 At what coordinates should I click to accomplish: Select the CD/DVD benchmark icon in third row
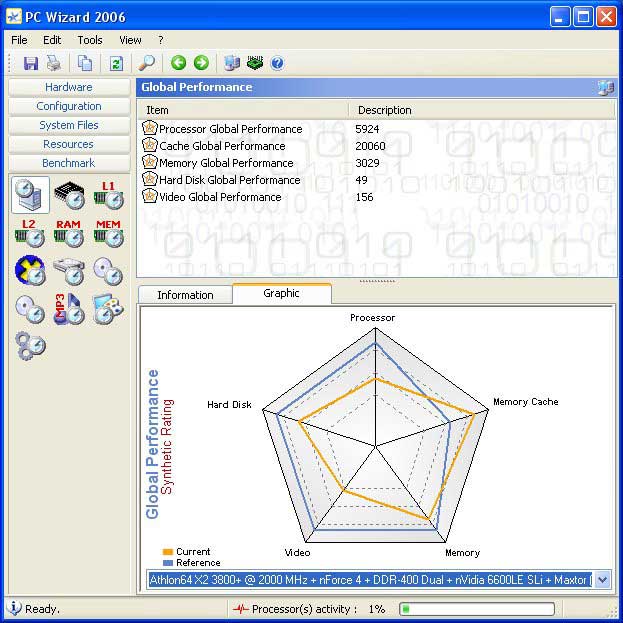point(108,271)
